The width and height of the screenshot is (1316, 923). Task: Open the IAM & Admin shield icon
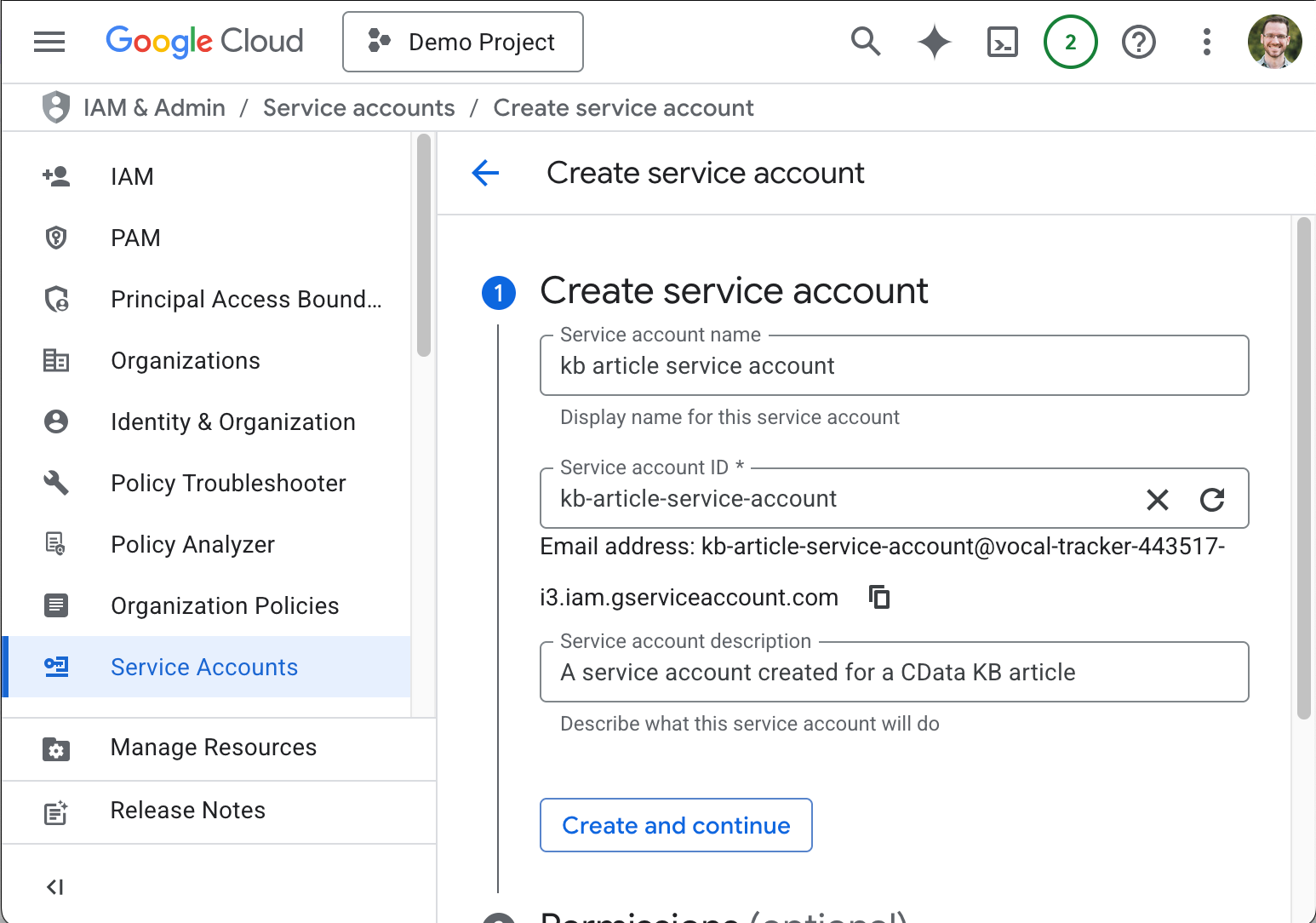pyautogui.click(x=55, y=106)
